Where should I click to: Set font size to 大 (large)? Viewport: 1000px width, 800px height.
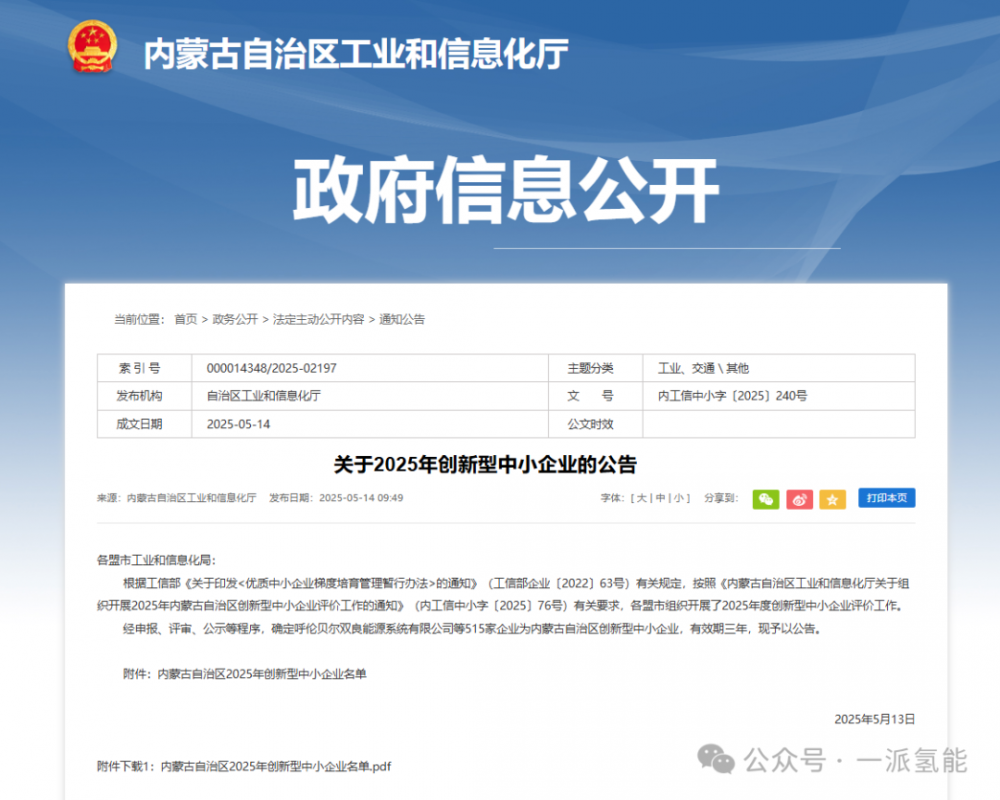[x=642, y=498]
